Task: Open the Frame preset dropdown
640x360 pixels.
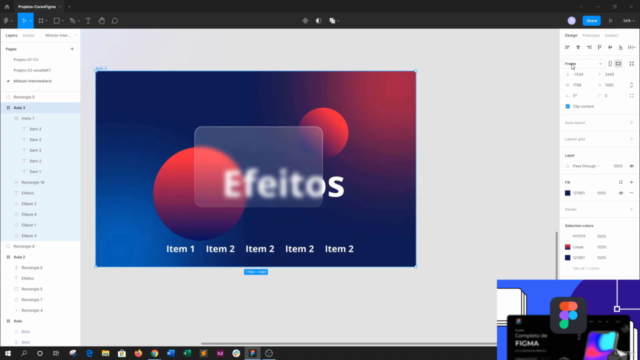Action: click(583, 64)
